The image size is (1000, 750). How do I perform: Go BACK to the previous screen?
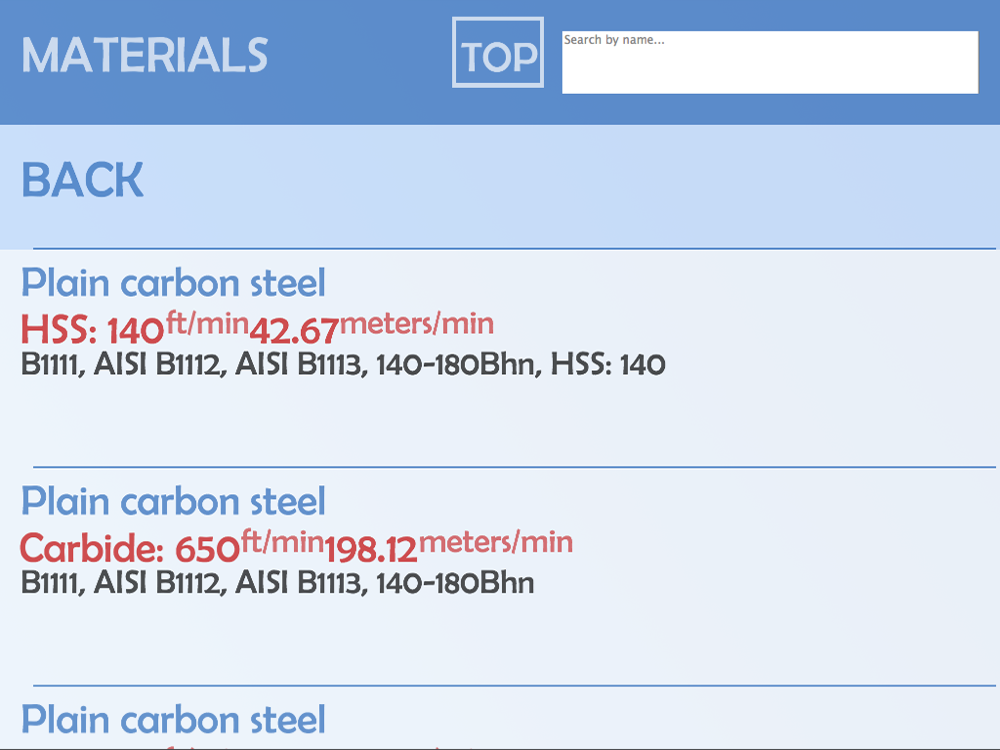[x=83, y=181]
